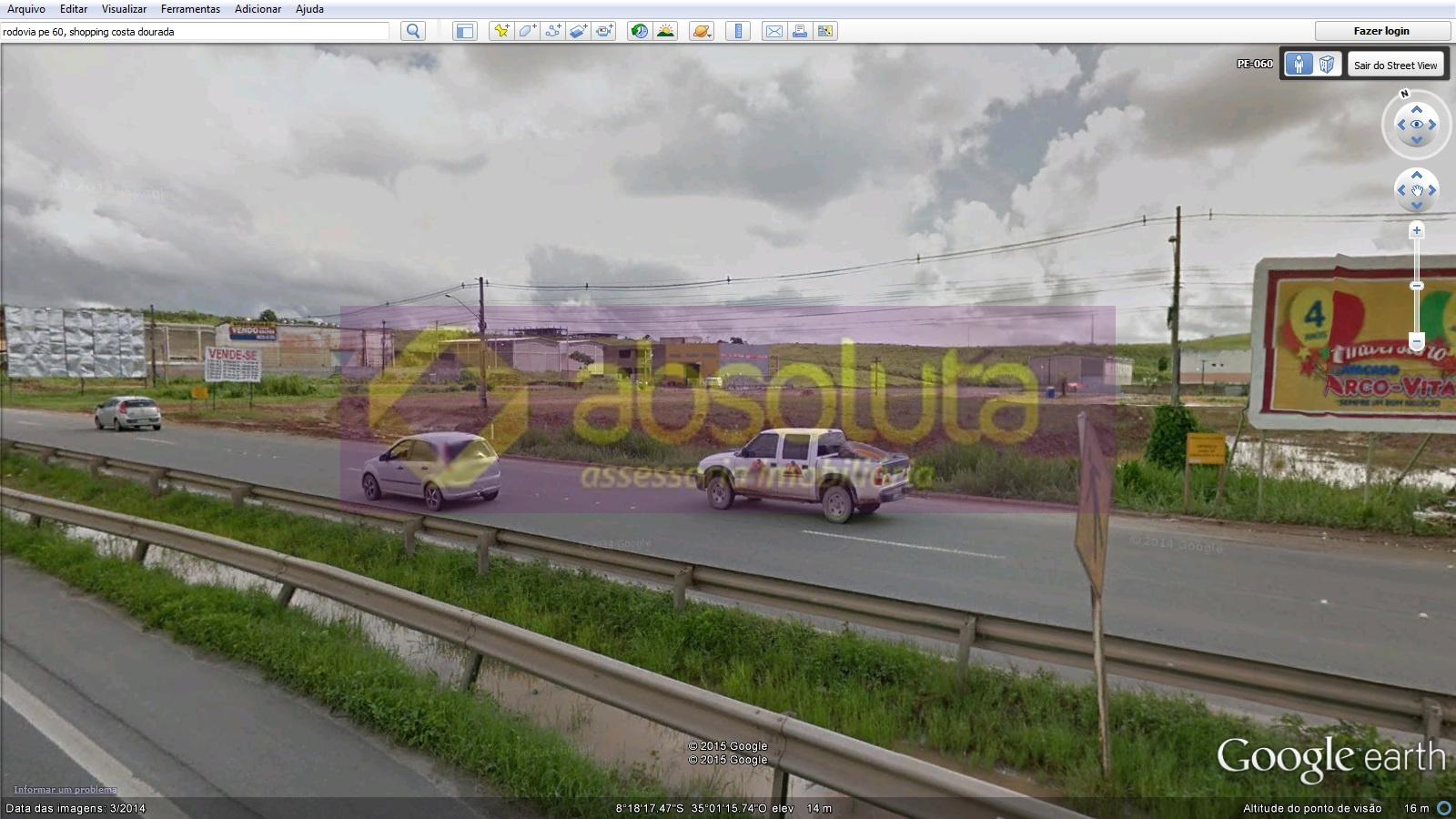Click the hand icon in the move joystick
1456x819 pixels.
pos(1417,190)
